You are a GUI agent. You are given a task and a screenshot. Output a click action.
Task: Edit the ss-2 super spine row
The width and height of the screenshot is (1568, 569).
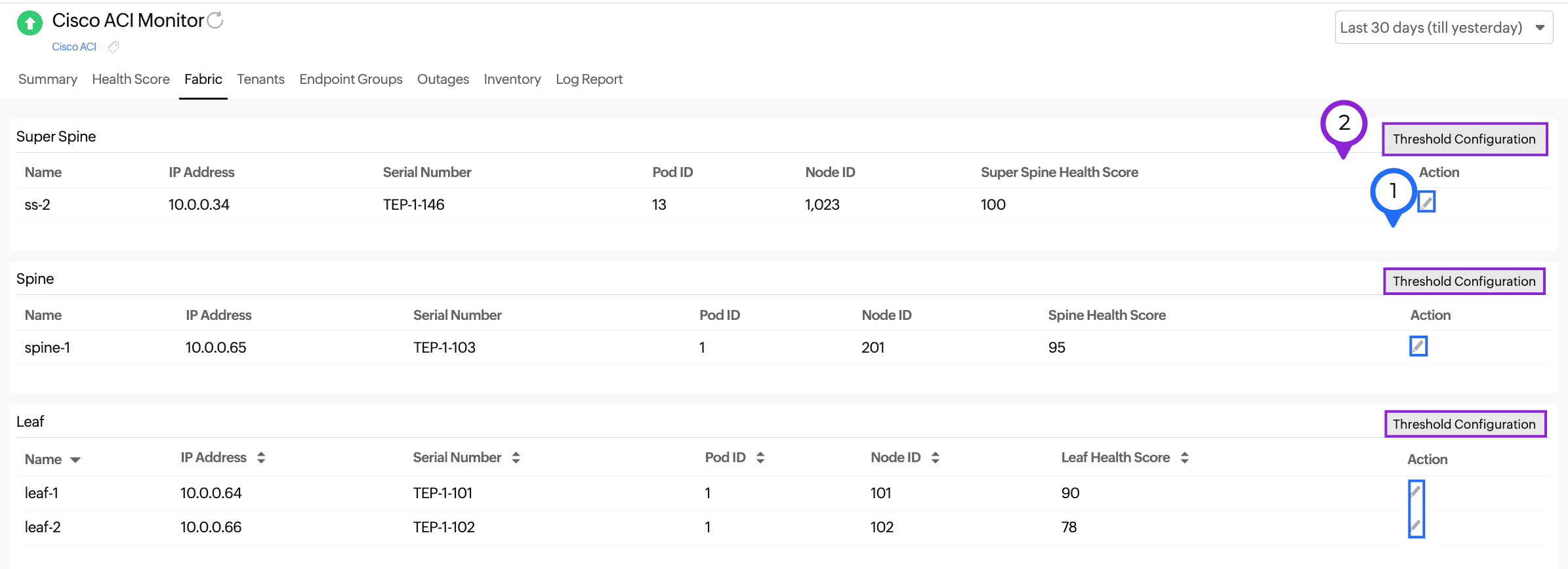coord(1426,202)
